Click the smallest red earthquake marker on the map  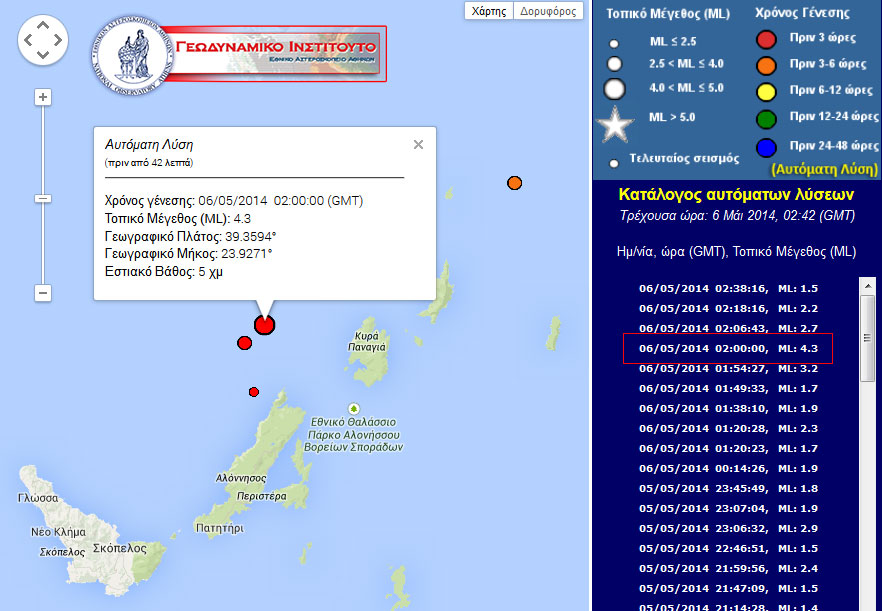(x=254, y=391)
